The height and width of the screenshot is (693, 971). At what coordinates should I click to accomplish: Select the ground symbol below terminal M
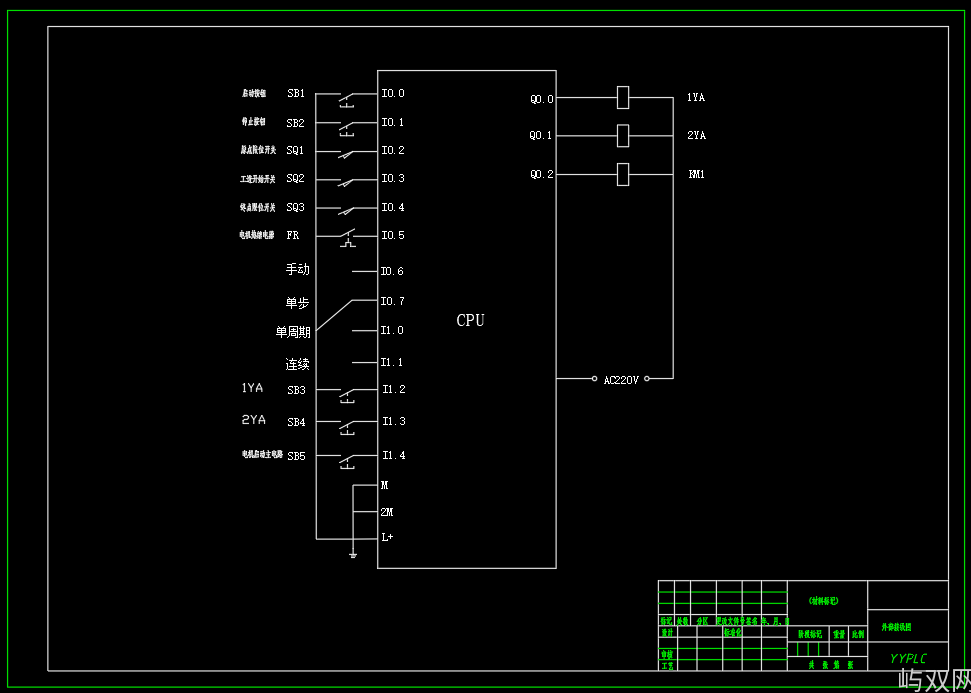[x=352, y=554]
